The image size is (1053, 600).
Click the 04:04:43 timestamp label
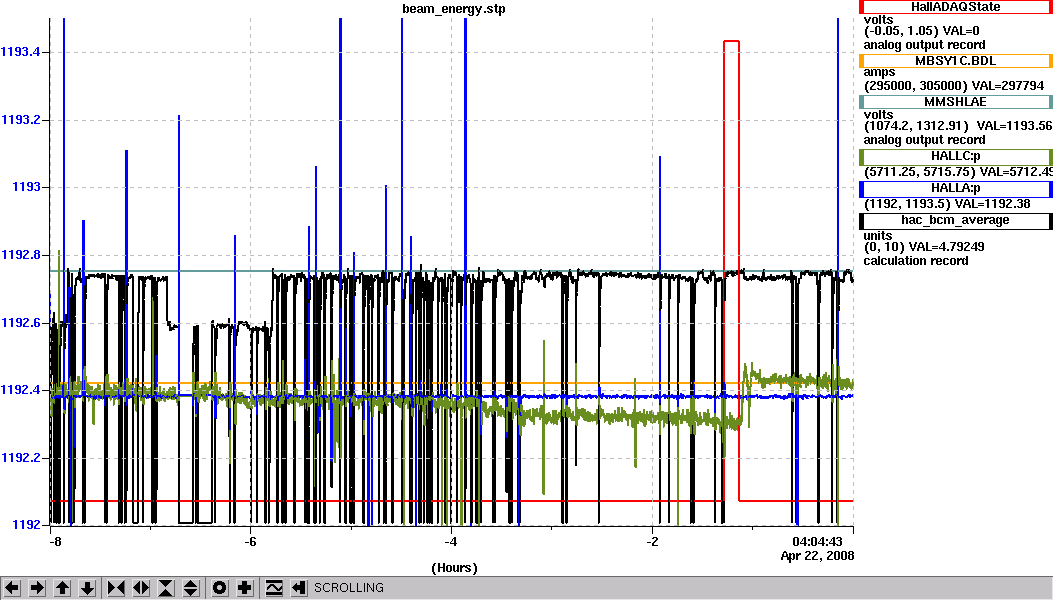(x=817, y=542)
